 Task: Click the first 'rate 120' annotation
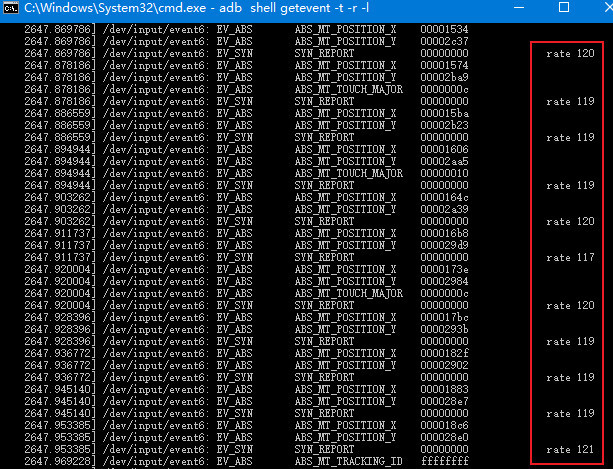(570, 54)
